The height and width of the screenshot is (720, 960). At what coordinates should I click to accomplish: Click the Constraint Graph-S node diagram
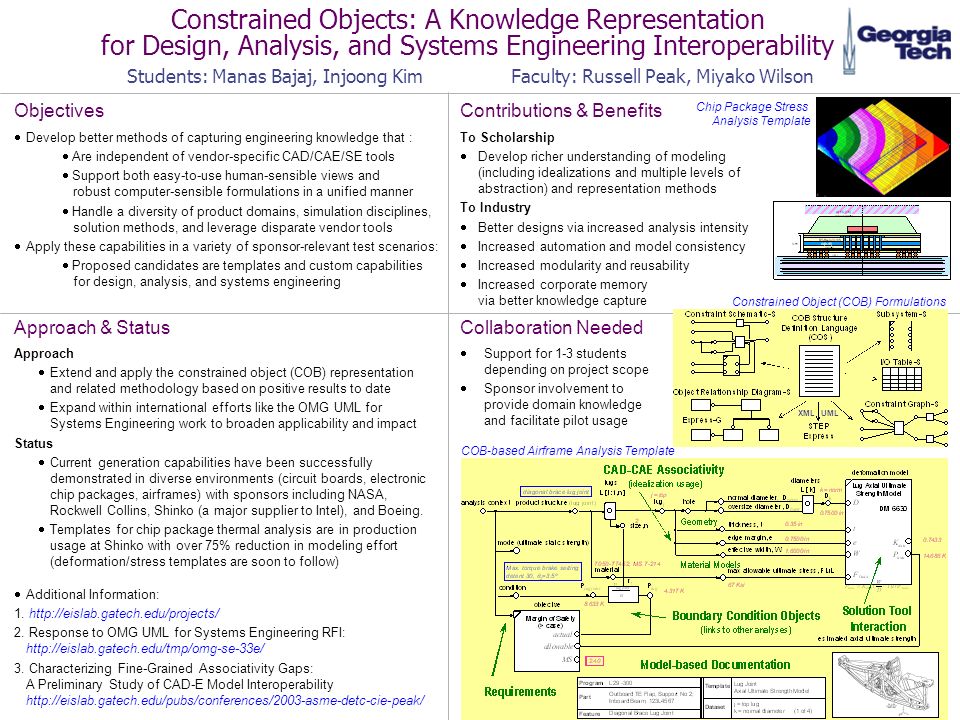(903, 427)
